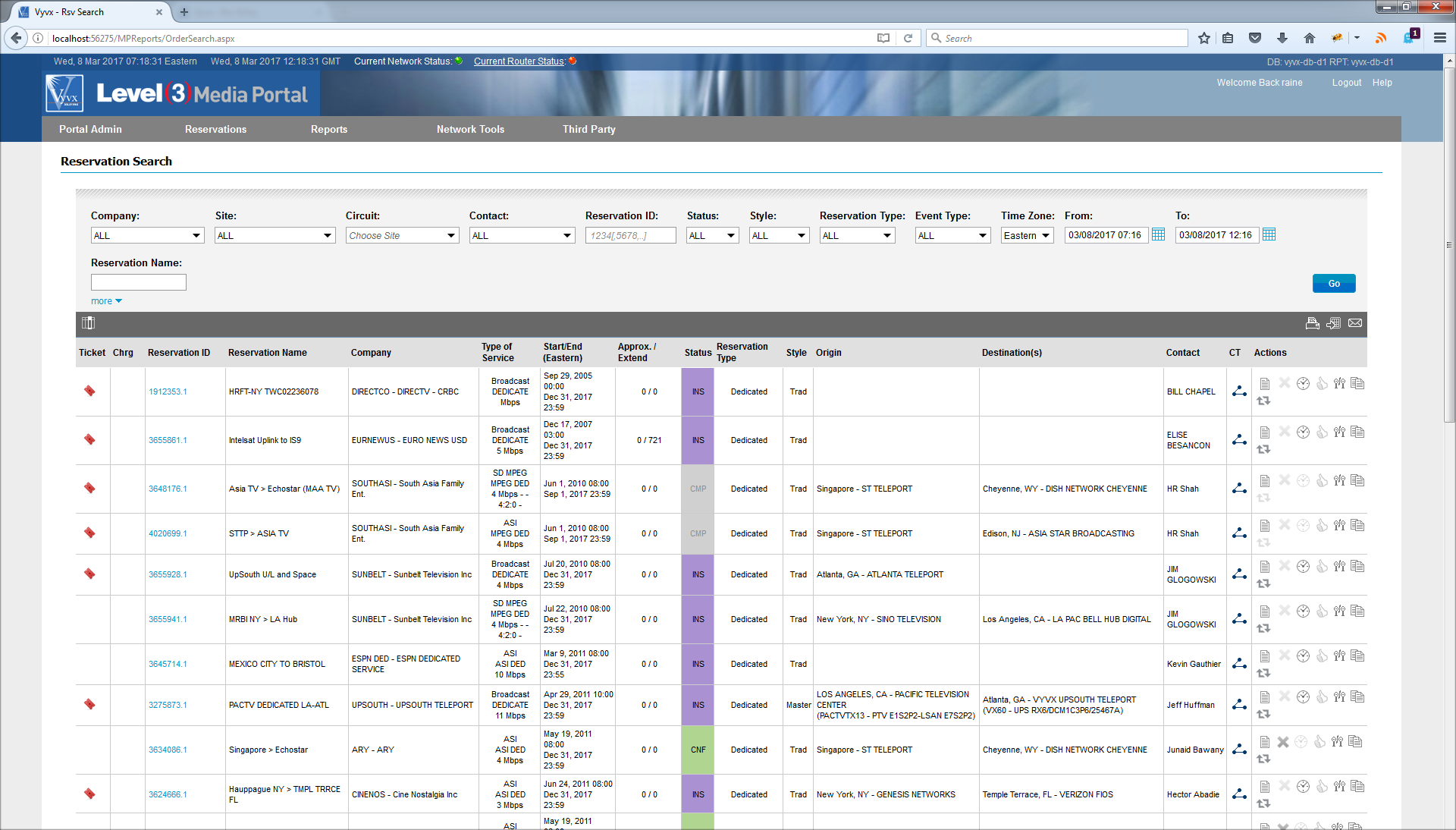The image size is (1456, 830).
Task: Open the Status dropdown filter
Action: [712, 235]
